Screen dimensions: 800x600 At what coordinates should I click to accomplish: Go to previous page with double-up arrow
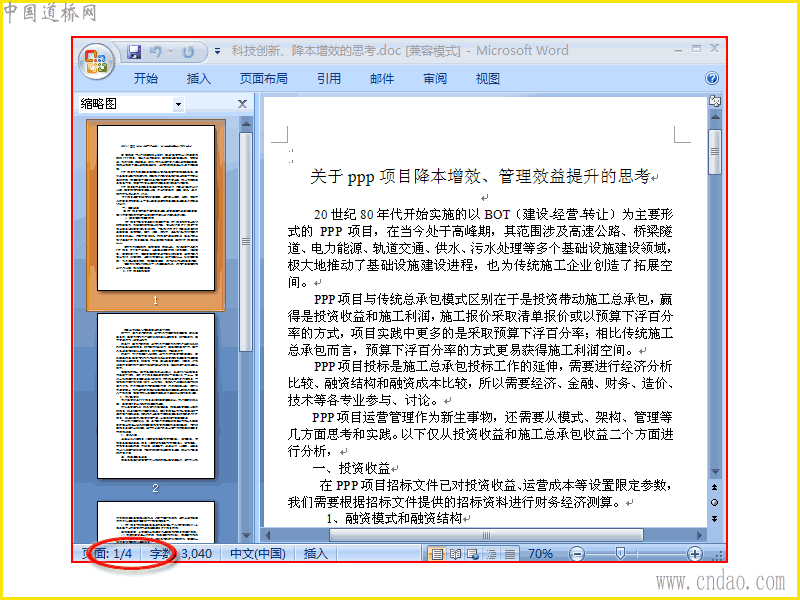pos(715,487)
